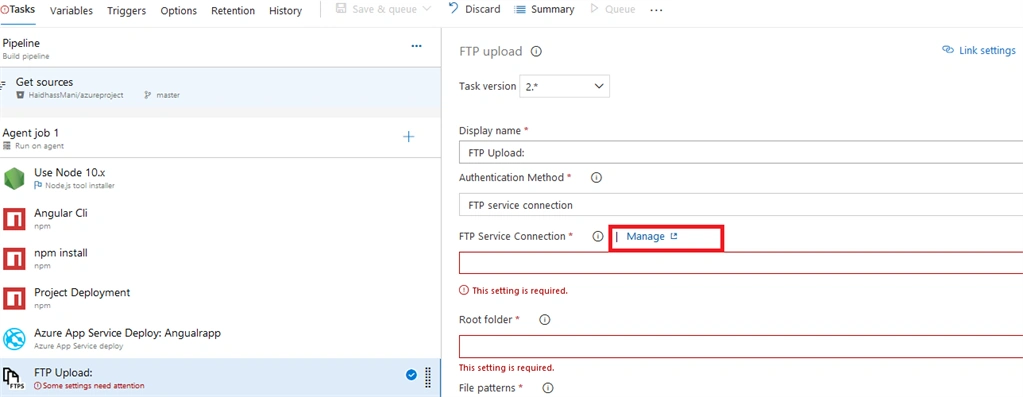
Task: Click the FTP upload info icon
Action: point(536,51)
